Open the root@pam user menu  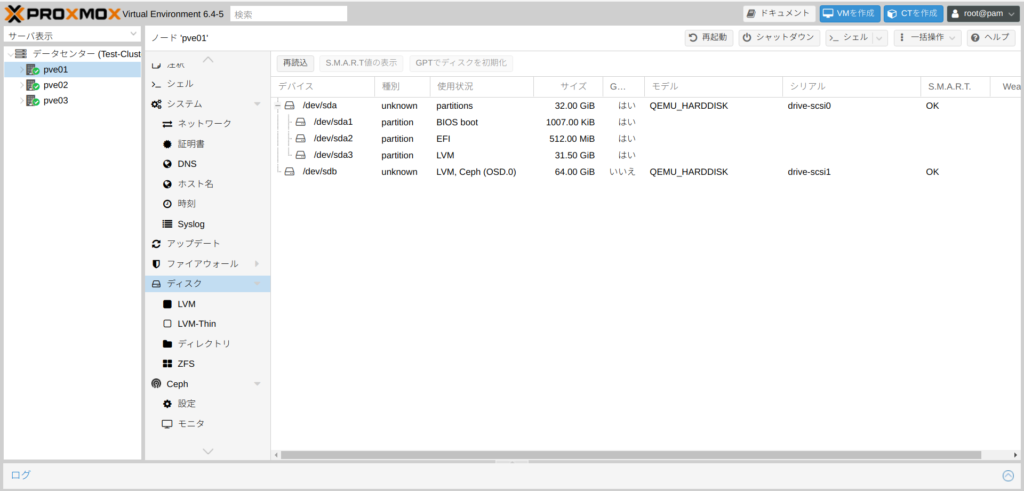pos(984,13)
